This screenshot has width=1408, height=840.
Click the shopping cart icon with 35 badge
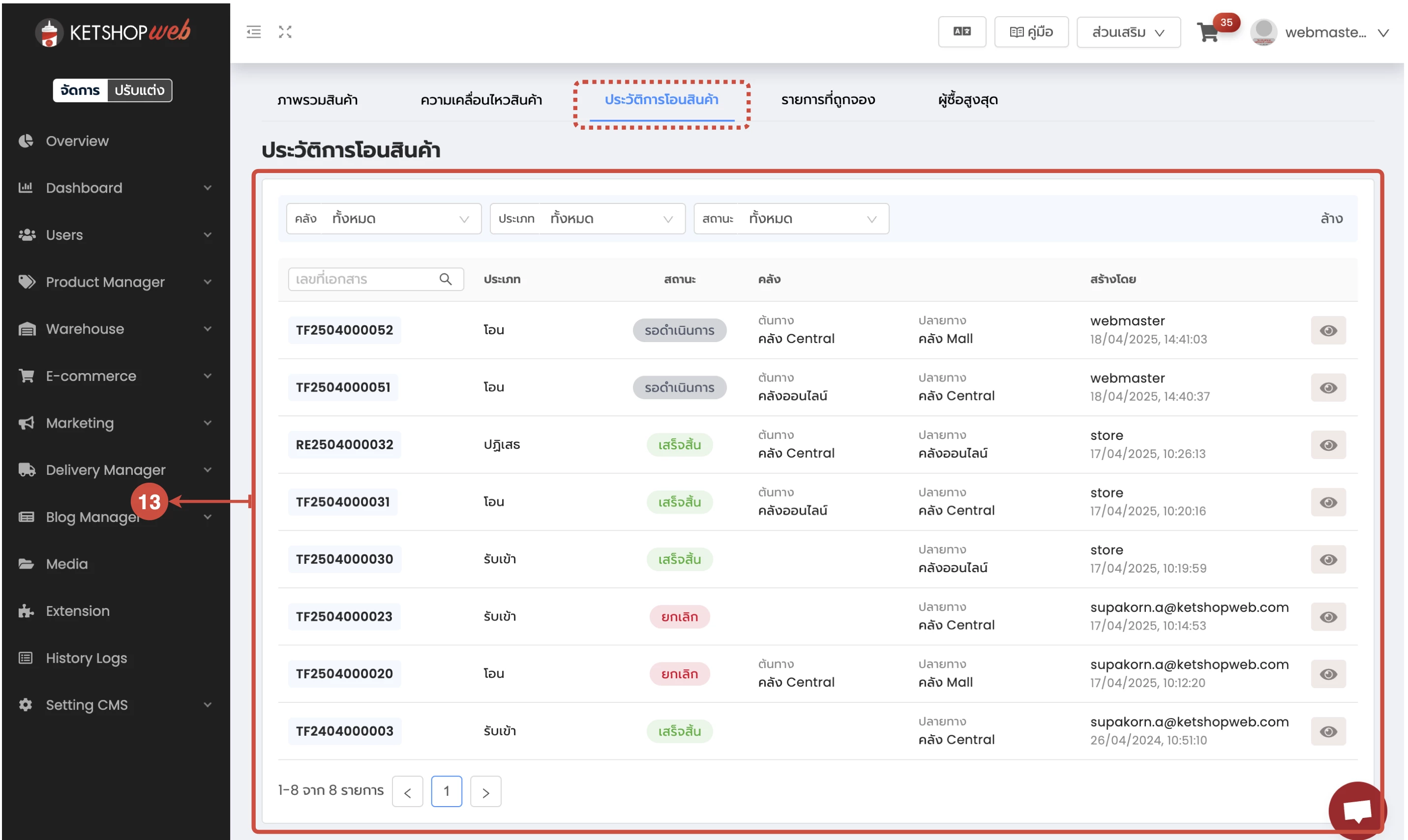1209,32
